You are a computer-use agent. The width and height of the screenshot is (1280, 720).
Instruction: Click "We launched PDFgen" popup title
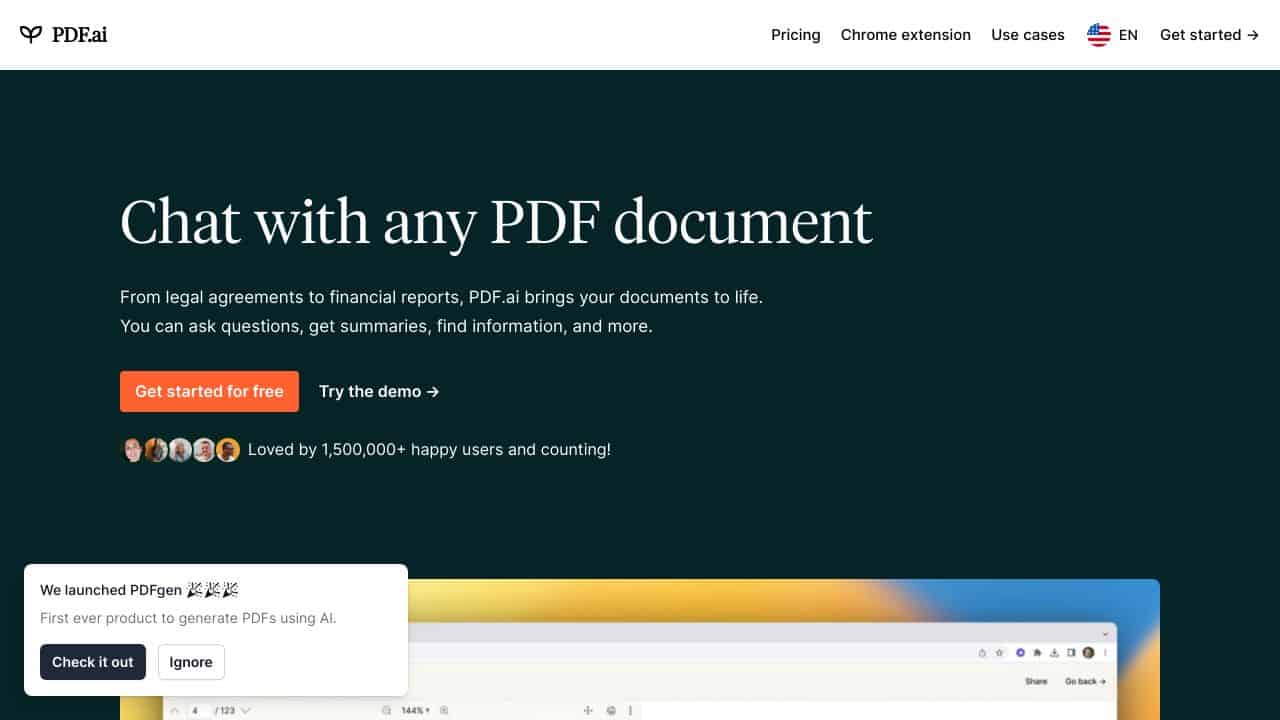coord(139,590)
